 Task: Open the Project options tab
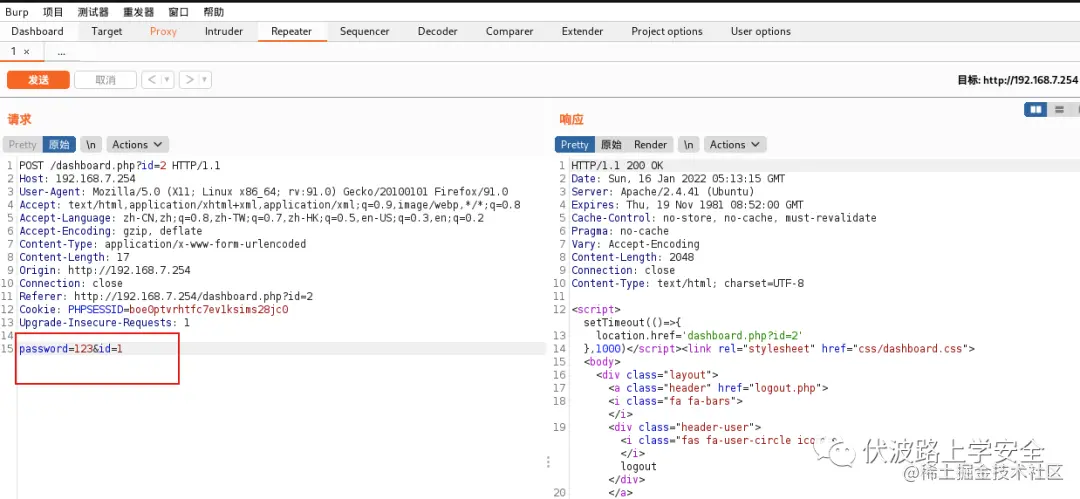(667, 32)
